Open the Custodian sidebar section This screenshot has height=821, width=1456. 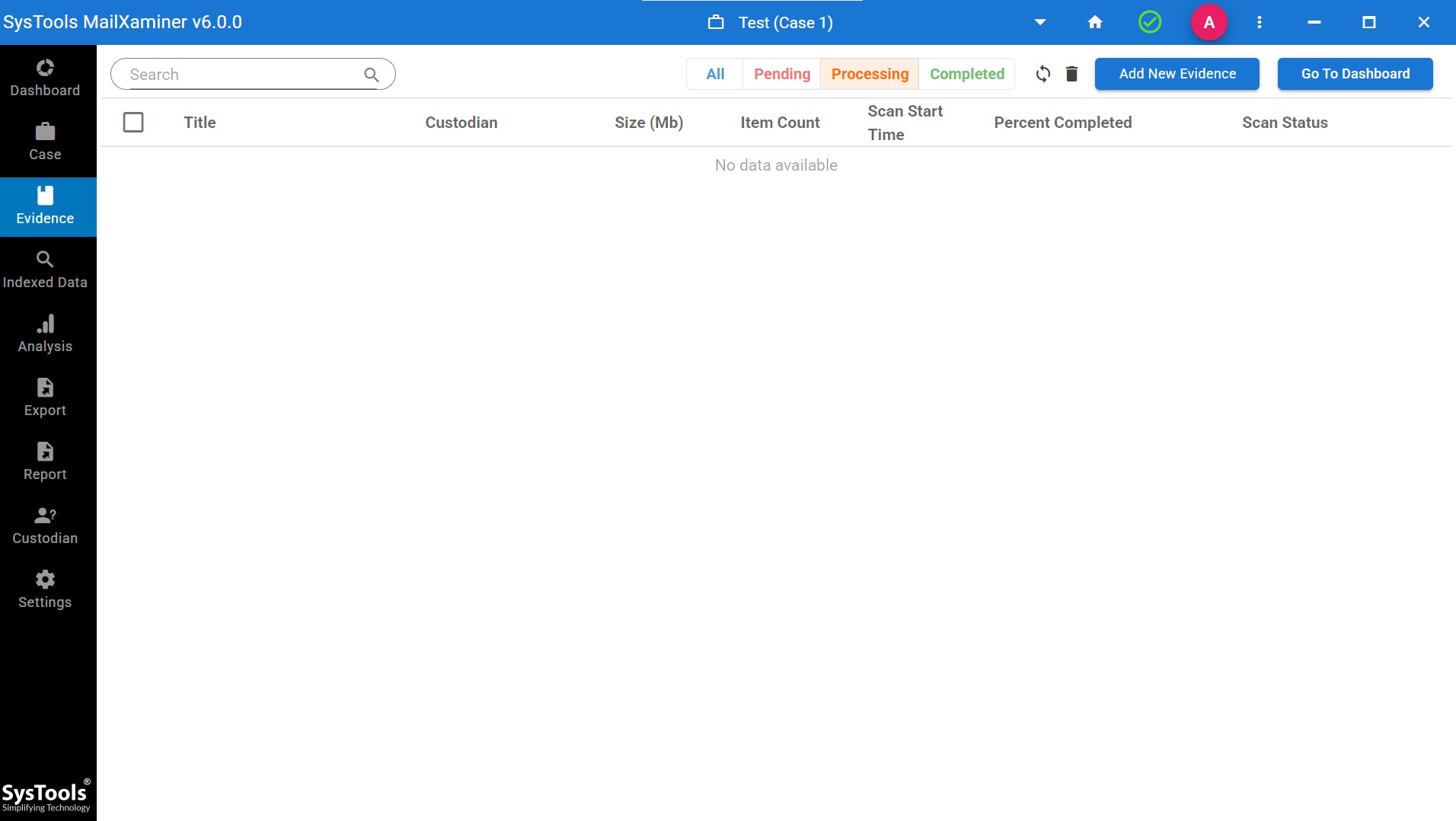coord(45,526)
